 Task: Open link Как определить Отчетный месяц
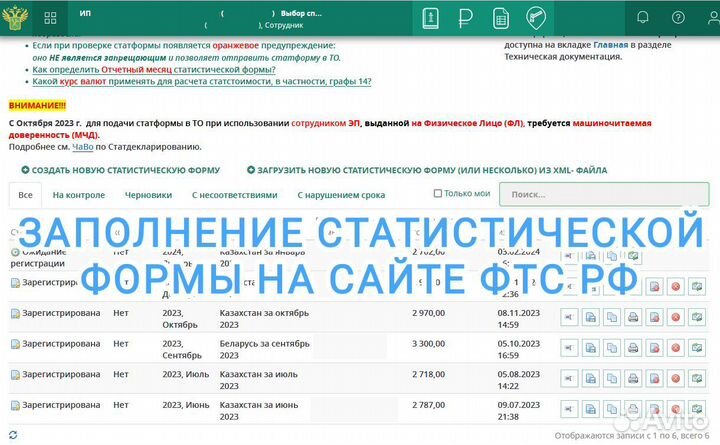click(154, 70)
